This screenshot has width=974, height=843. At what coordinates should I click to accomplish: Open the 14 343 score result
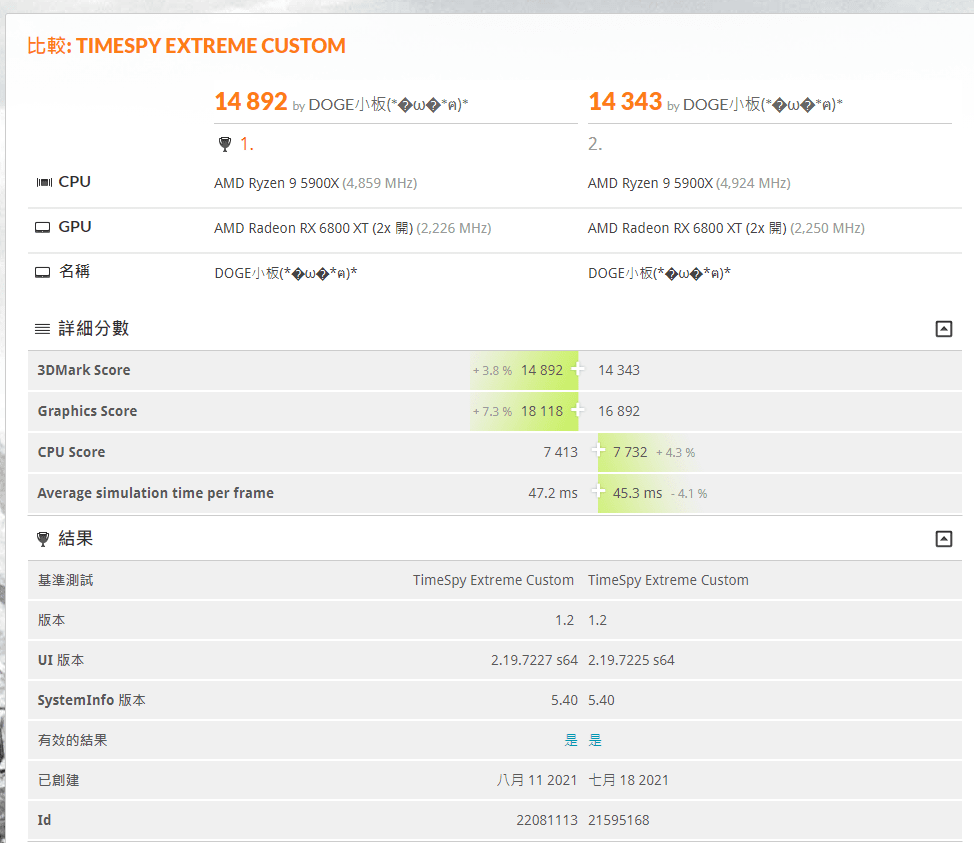point(625,101)
